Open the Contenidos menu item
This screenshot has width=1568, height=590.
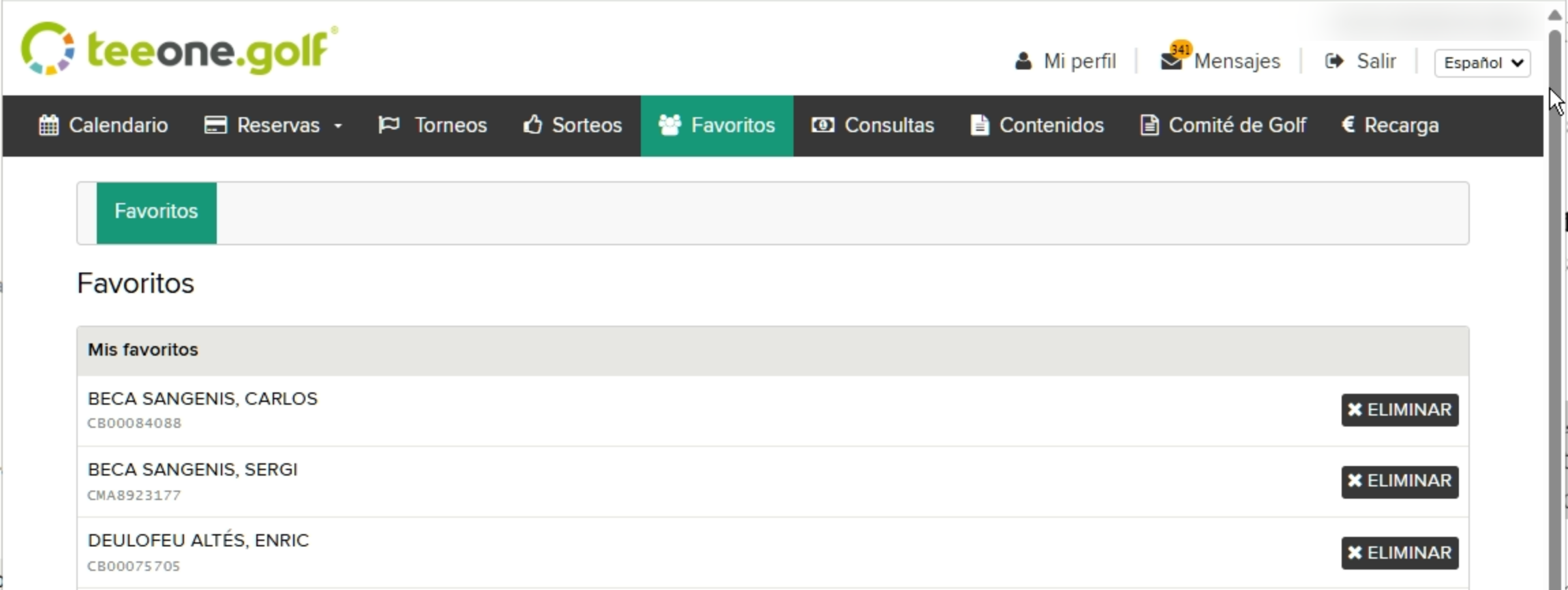1037,125
